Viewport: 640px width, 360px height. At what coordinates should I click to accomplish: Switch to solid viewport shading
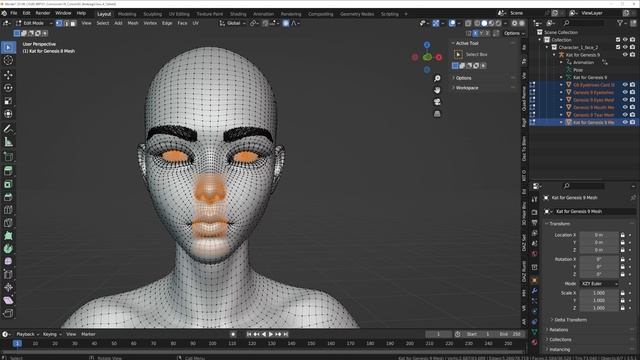tap(484, 23)
